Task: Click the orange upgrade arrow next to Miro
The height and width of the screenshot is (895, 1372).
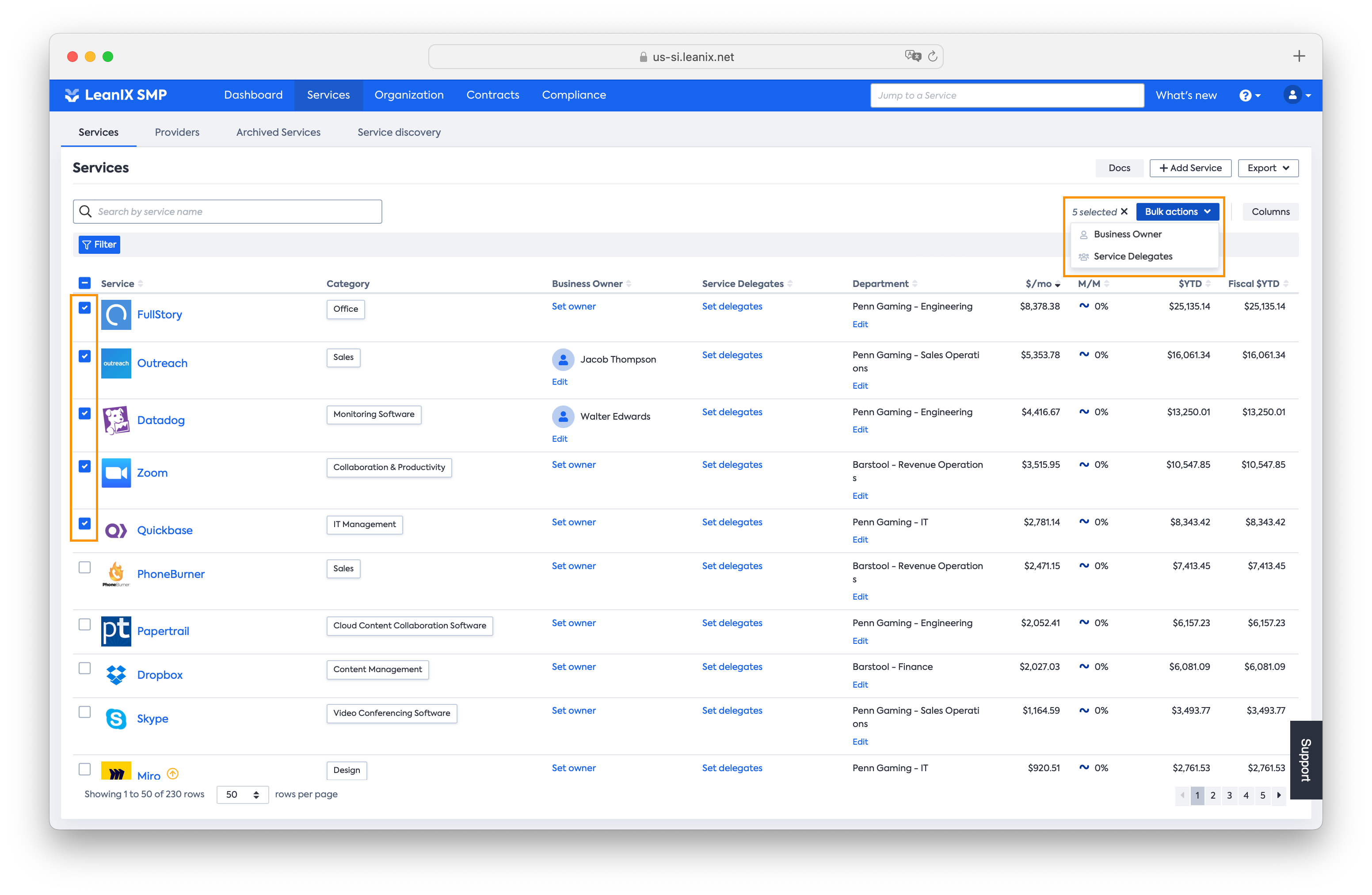Action: click(x=172, y=774)
